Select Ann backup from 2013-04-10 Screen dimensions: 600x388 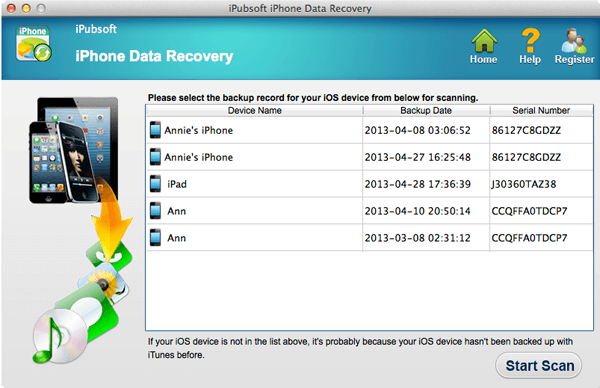(370, 211)
